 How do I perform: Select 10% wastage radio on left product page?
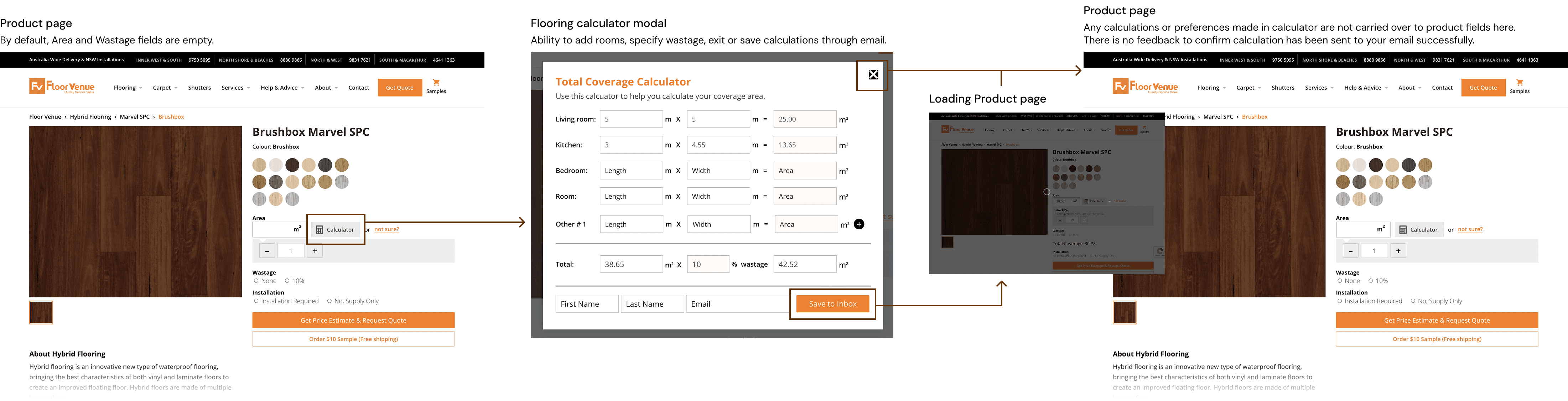(x=287, y=281)
